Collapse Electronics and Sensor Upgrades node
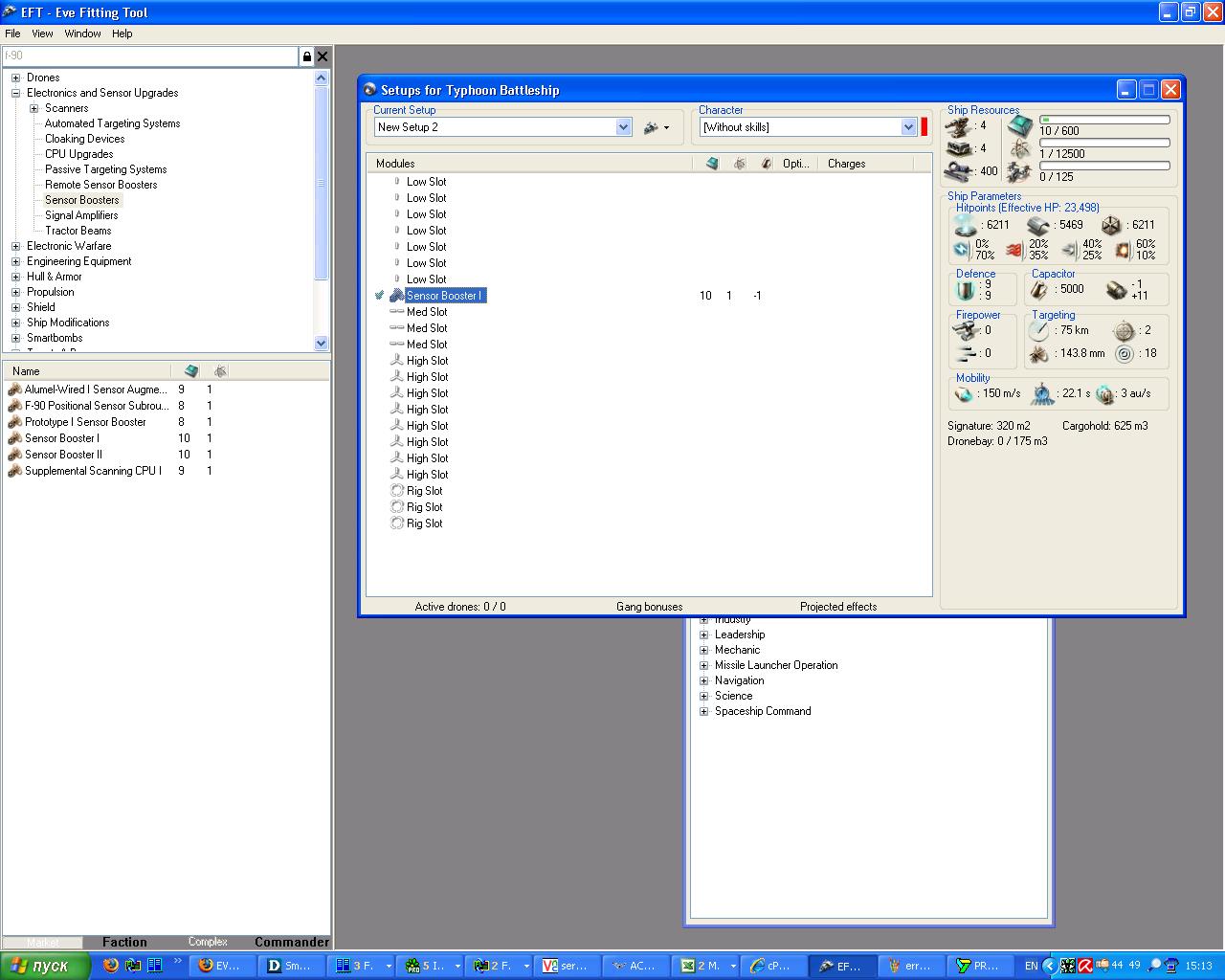This screenshot has height=980, width=1225. [15, 93]
